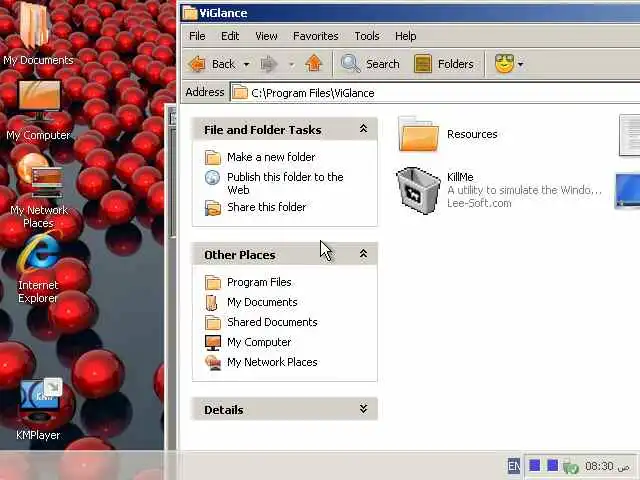Collapse the File and Folder Tasks panel
This screenshot has width=640, height=480.
tap(363, 129)
